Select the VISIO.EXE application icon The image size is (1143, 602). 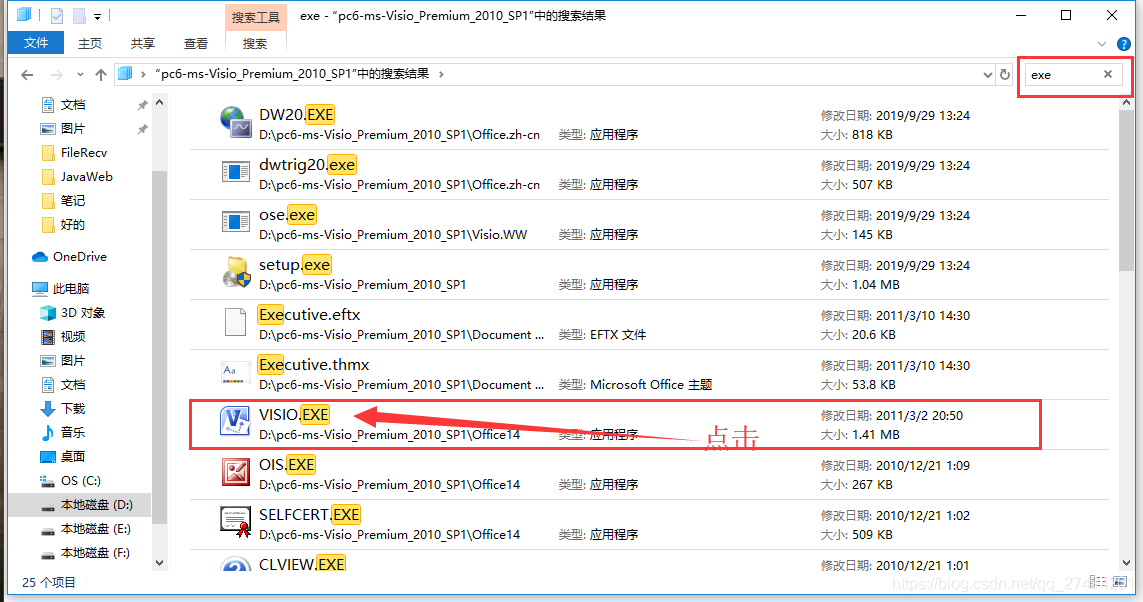point(235,422)
